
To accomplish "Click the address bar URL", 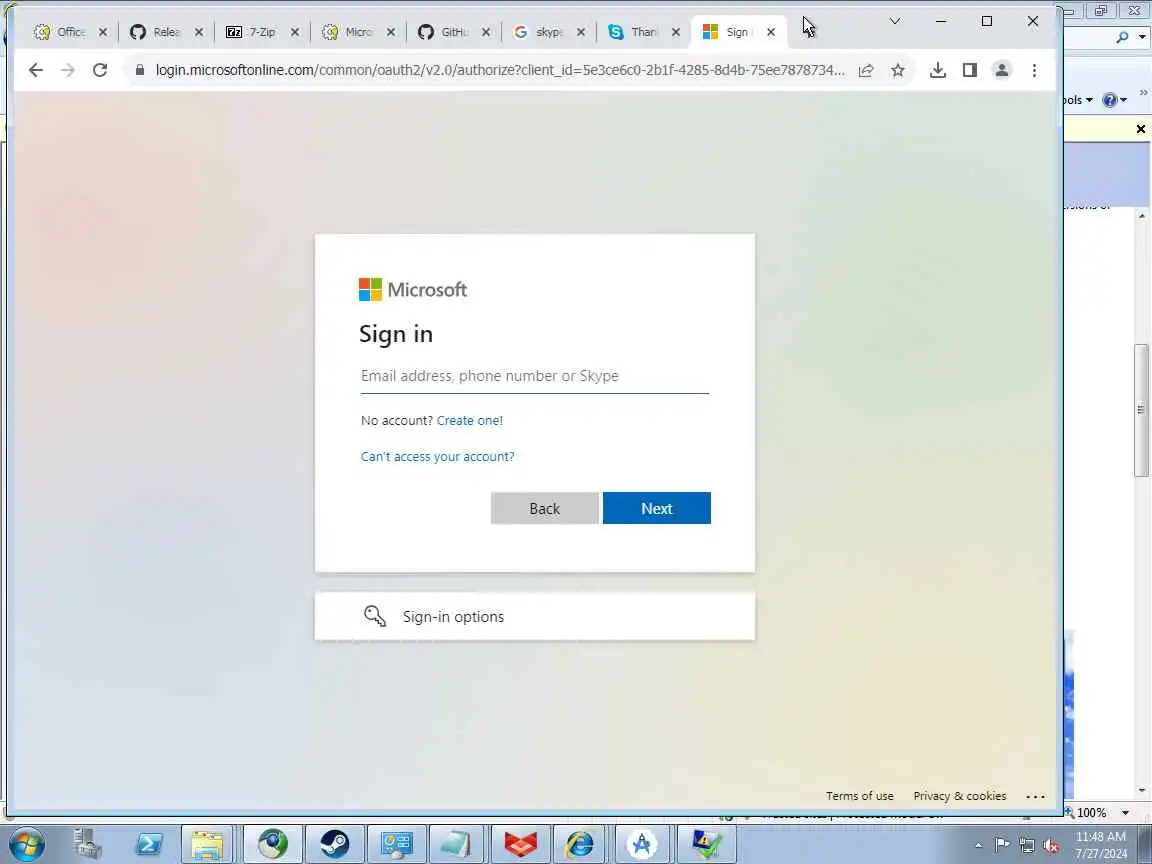I will [x=500, y=71].
